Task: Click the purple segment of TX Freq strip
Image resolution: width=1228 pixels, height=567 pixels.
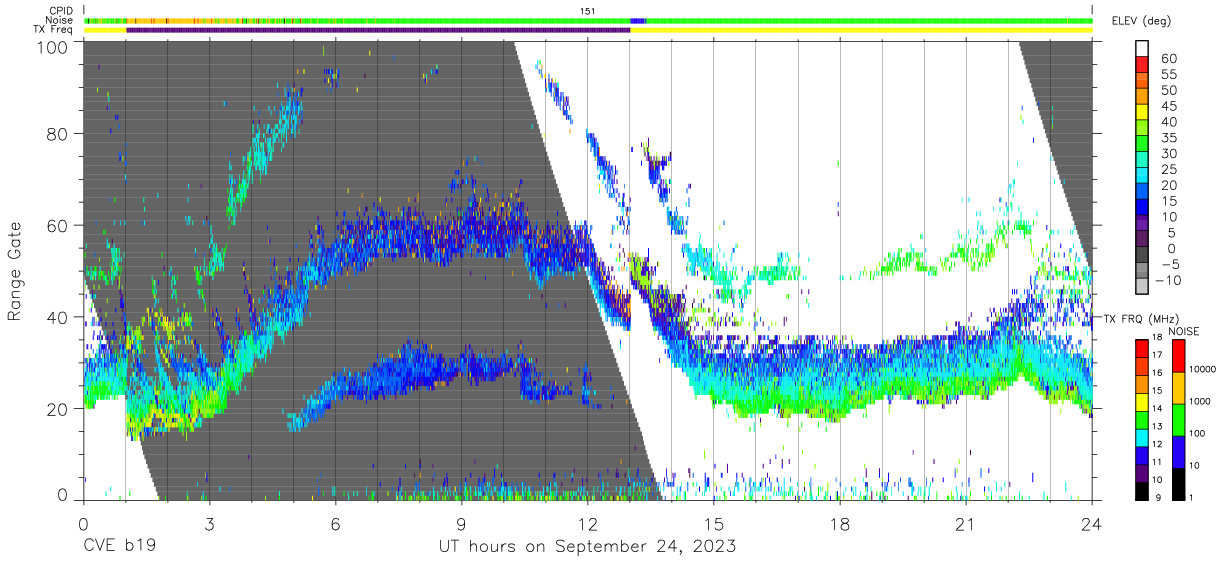Action: click(378, 30)
